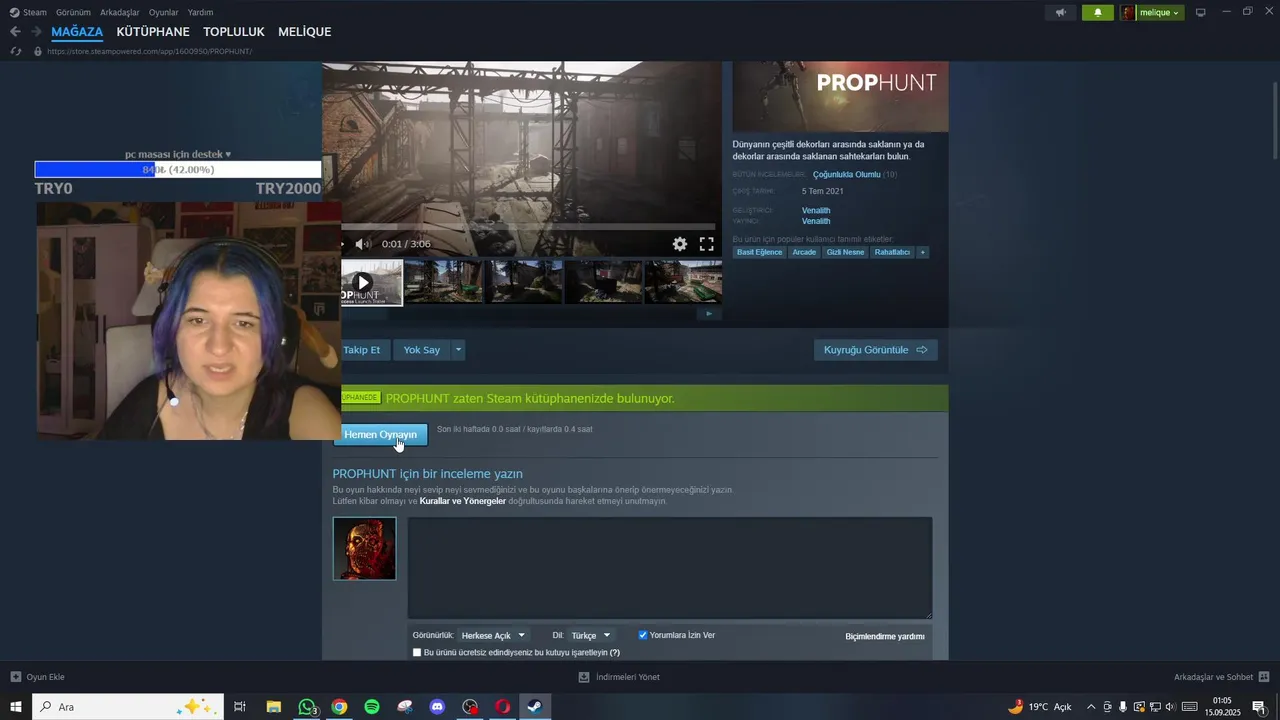
Task: Select the Gizli Nesne tag
Action: pyautogui.click(x=845, y=252)
